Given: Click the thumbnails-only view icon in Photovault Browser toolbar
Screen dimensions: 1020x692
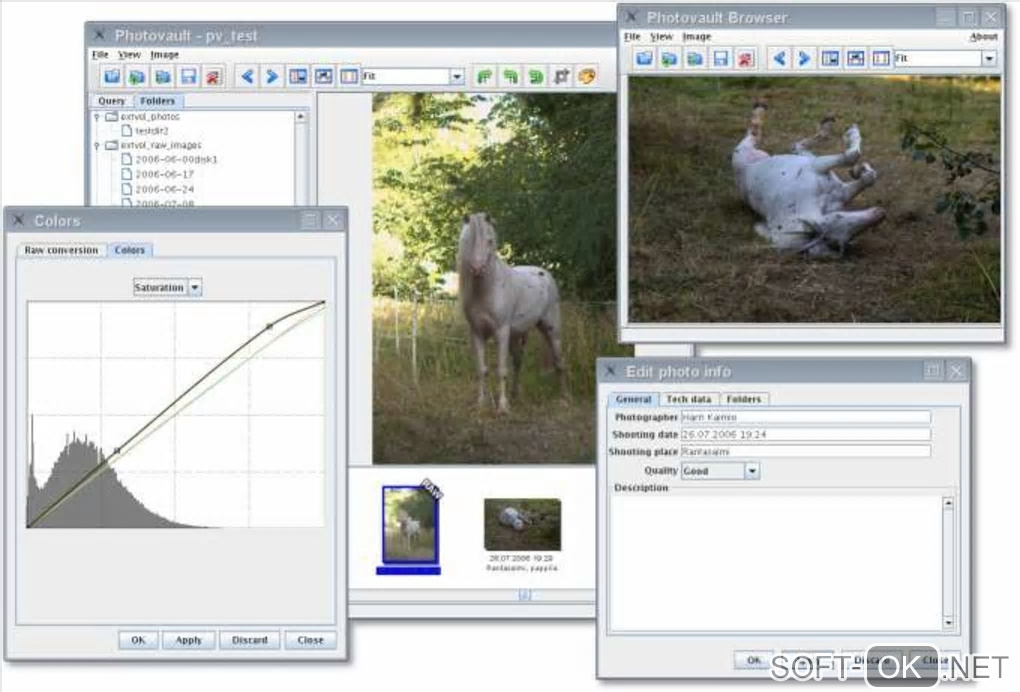Looking at the screenshot, I should [881, 59].
